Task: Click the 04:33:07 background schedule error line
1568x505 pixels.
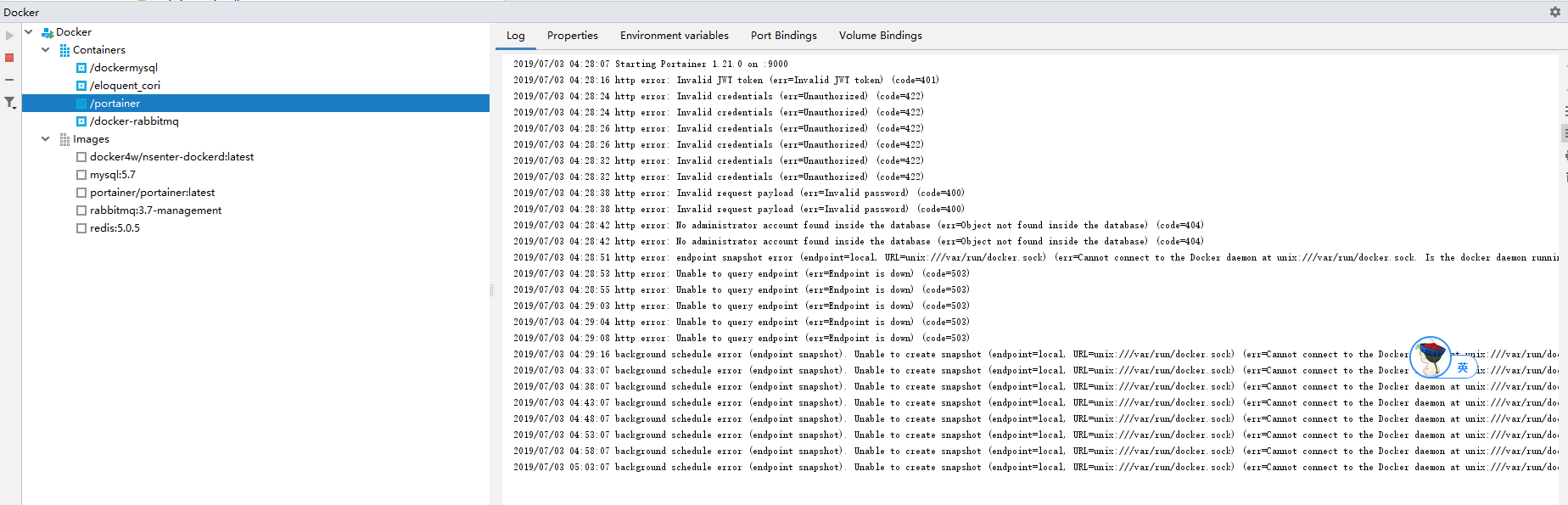Action: point(1036,370)
